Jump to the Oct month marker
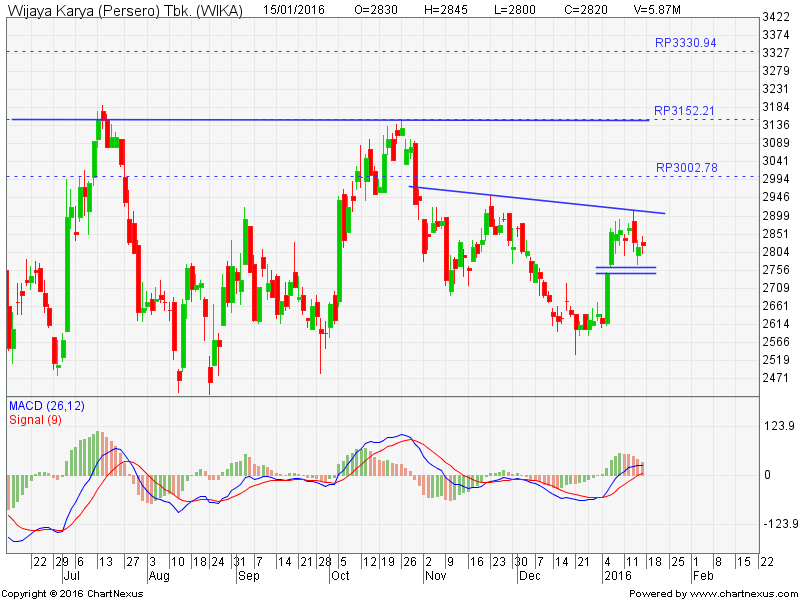800x600 pixels. pos(342,577)
